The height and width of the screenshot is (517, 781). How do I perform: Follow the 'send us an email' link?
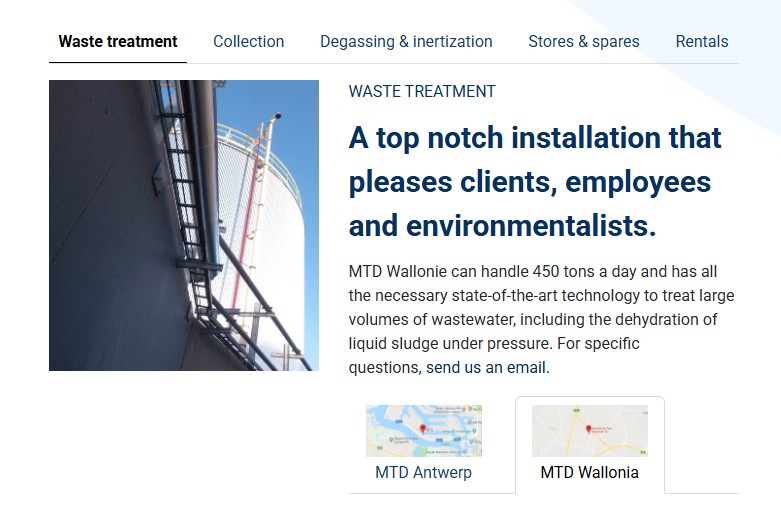[x=487, y=367]
